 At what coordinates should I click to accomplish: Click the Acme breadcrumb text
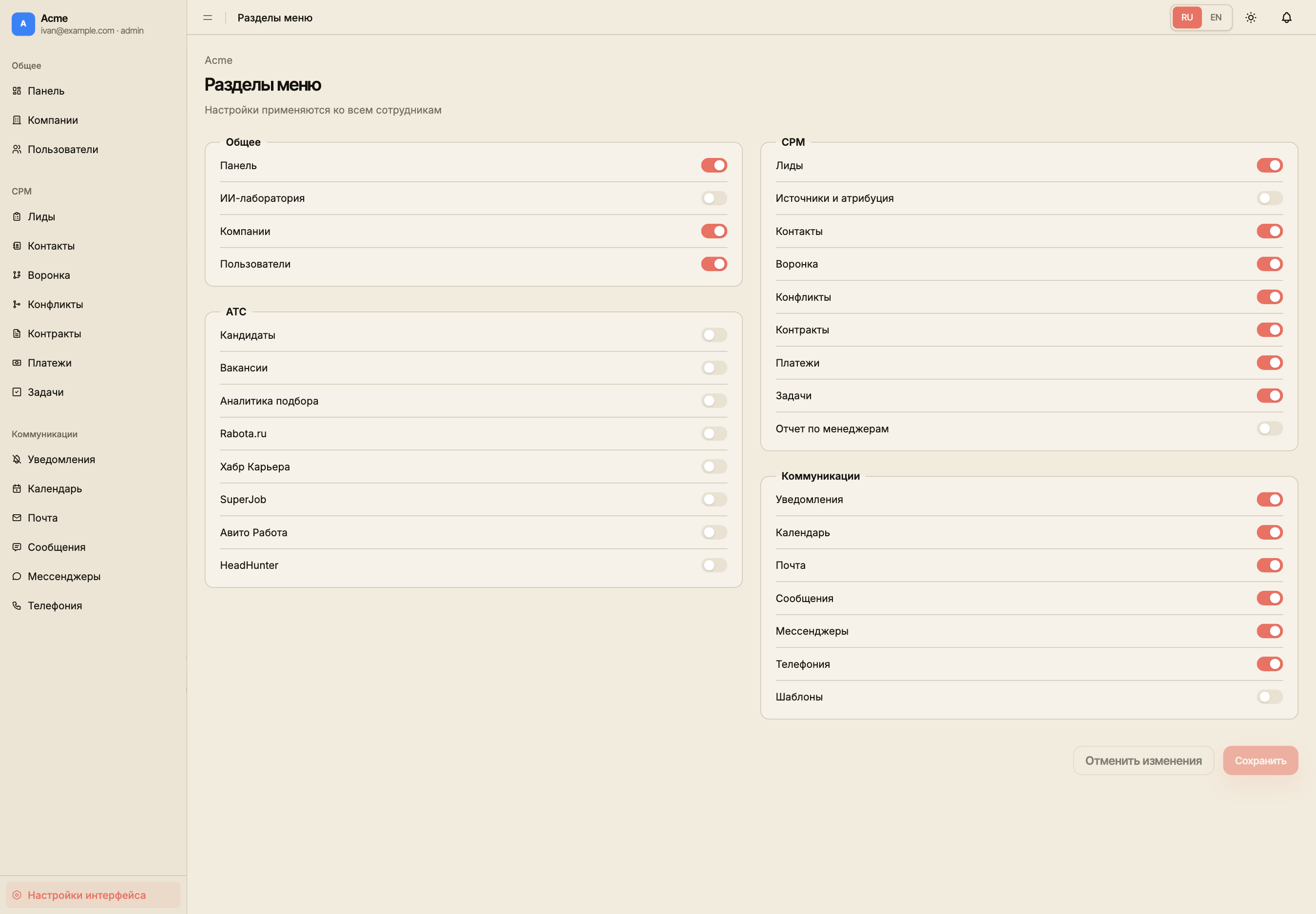point(218,60)
